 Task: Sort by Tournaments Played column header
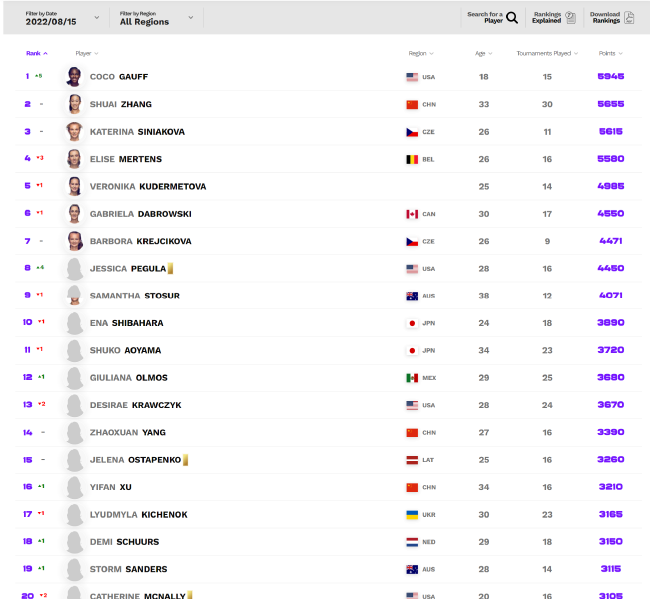tap(547, 53)
